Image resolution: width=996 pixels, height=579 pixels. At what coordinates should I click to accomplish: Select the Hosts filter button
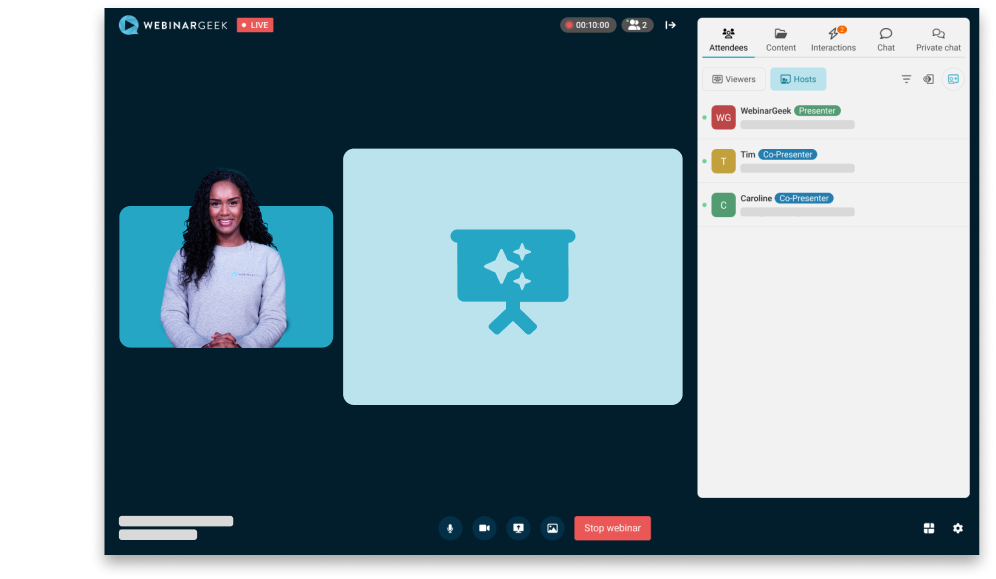coord(798,79)
